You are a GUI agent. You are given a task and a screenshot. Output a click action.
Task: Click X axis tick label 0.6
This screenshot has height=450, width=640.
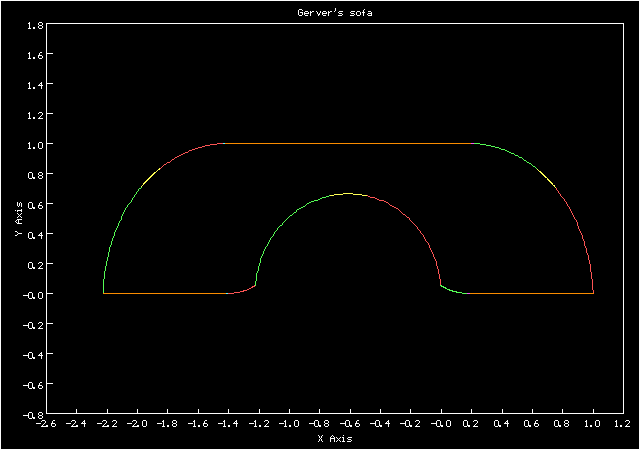(x=531, y=424)
